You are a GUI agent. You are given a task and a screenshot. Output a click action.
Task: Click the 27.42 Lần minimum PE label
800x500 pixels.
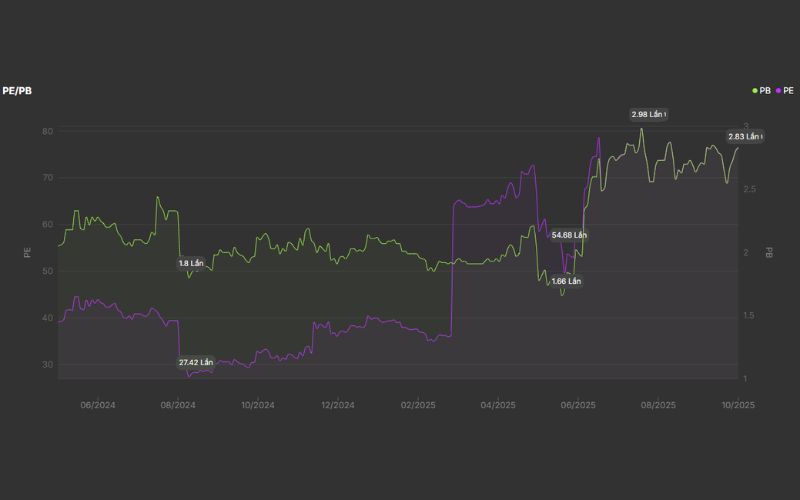(196, 362)
